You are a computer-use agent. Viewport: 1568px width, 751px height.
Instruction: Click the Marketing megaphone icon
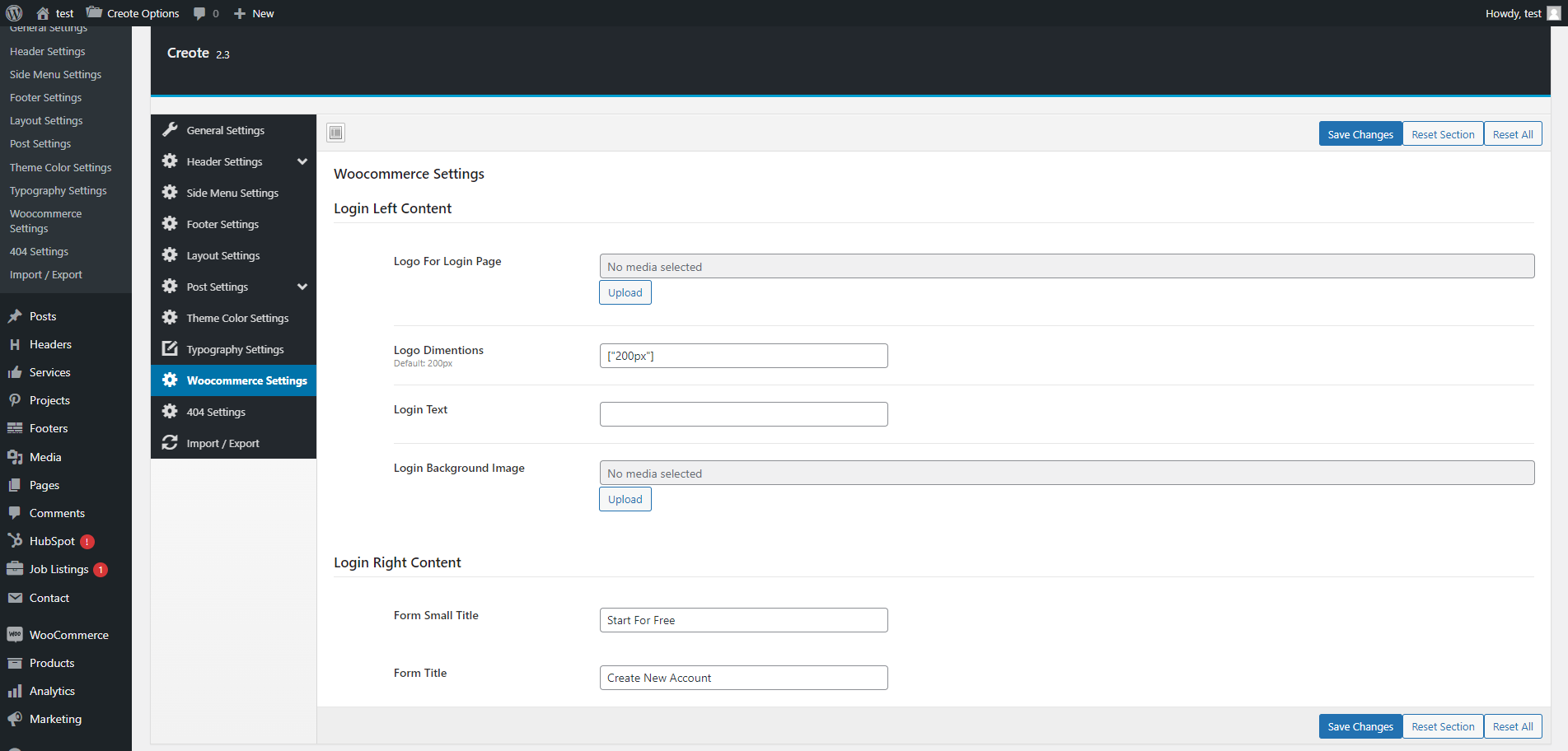(15, 719)
